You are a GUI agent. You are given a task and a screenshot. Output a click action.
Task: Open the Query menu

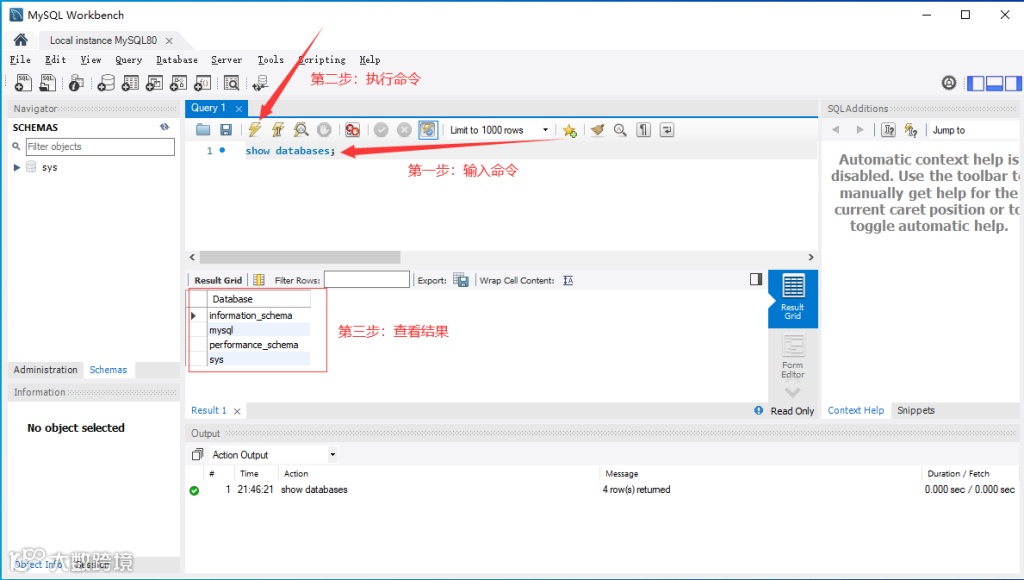129,59
